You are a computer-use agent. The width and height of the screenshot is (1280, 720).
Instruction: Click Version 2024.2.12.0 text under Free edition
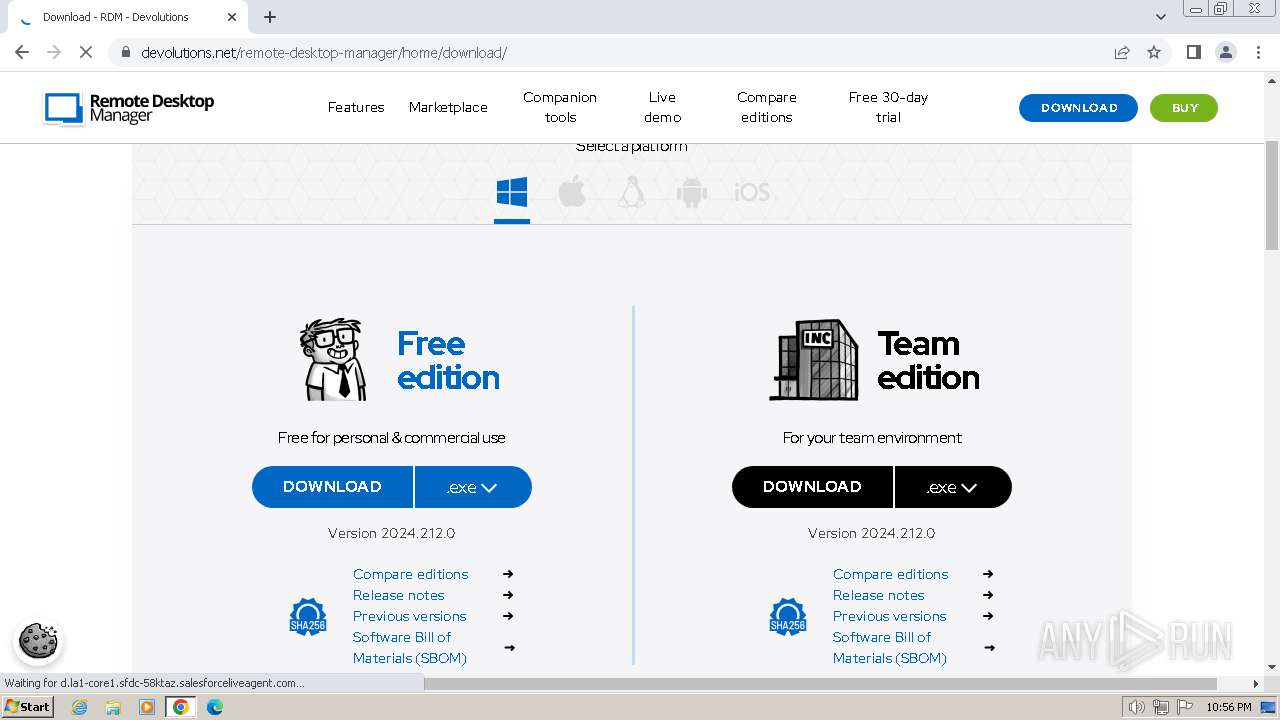(x=391, y=533)
